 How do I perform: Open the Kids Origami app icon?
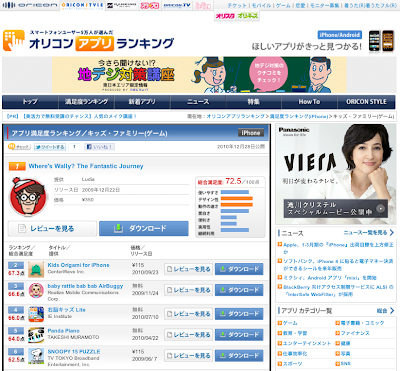[x=36, y=269]
